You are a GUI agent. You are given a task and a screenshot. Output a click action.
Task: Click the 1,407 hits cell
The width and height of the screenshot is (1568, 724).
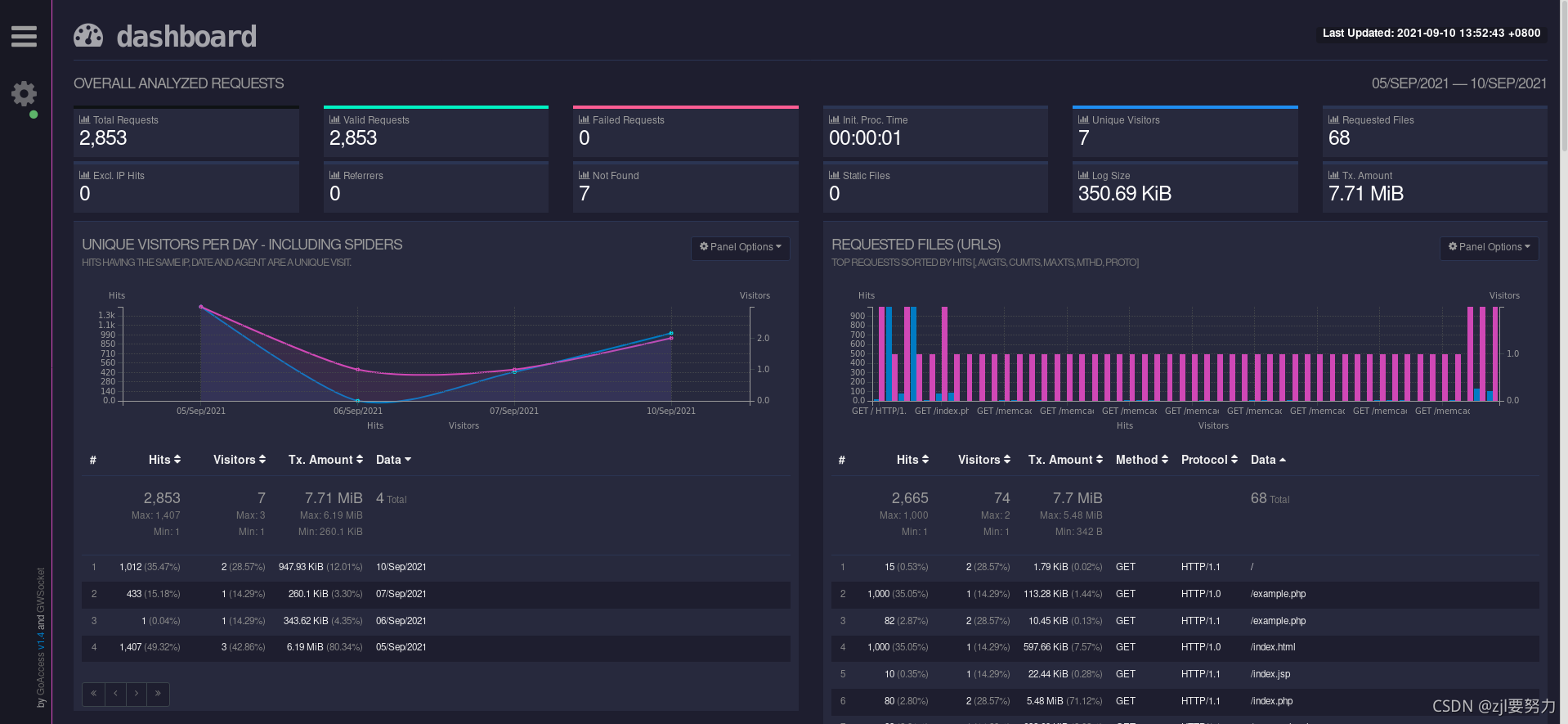coord(150,647)
